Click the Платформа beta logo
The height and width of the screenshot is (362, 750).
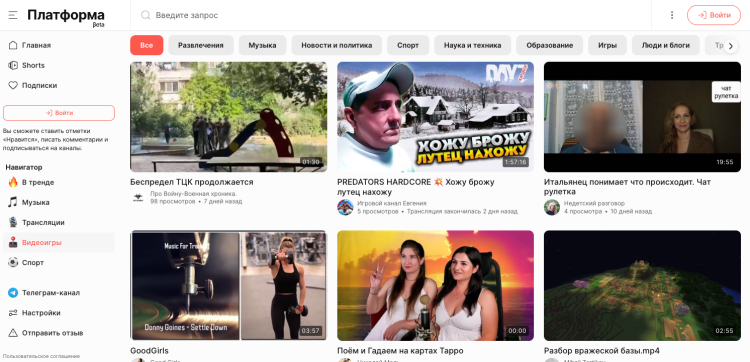coord(66,17)
